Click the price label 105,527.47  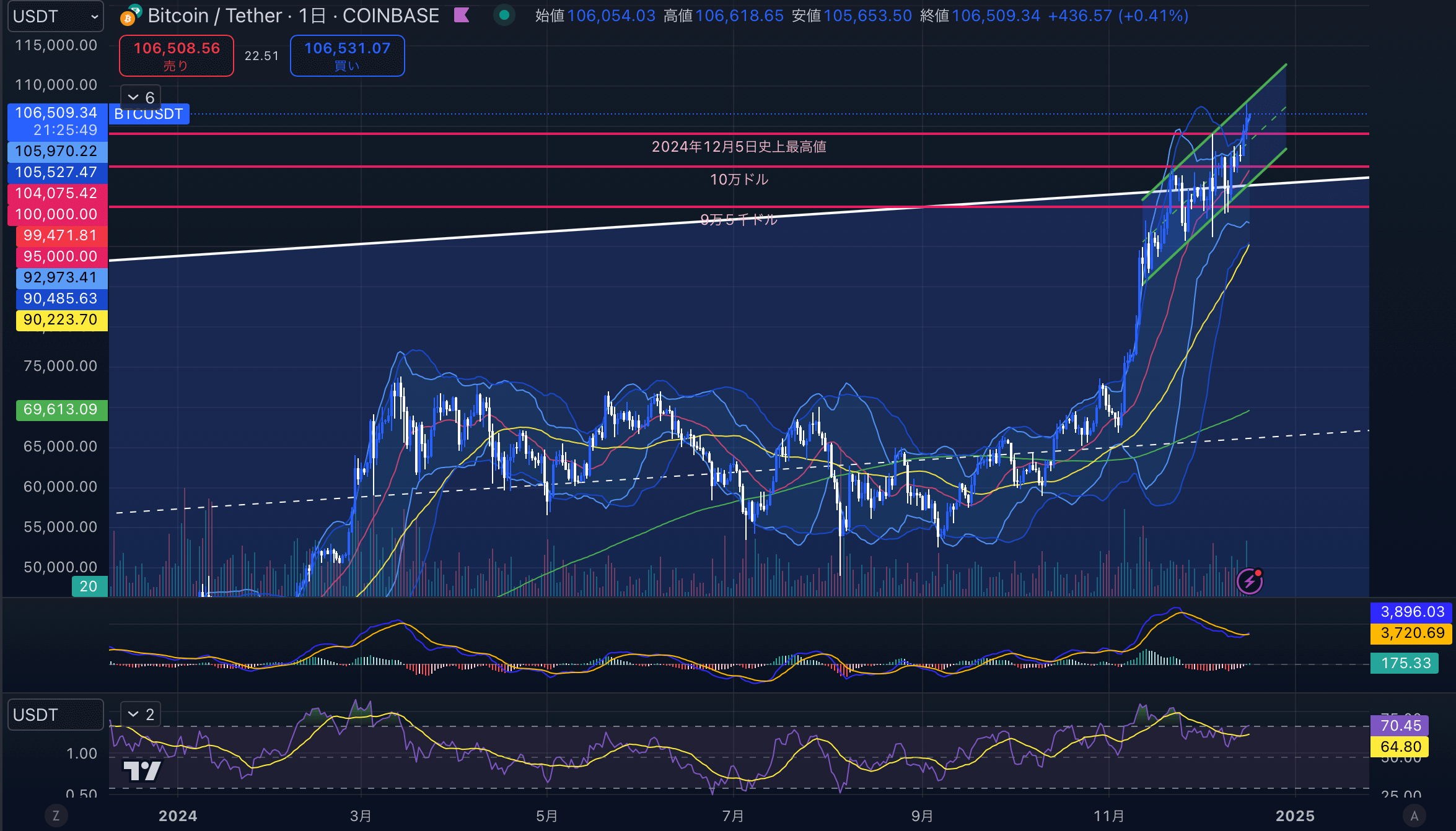tap(57, 172)
